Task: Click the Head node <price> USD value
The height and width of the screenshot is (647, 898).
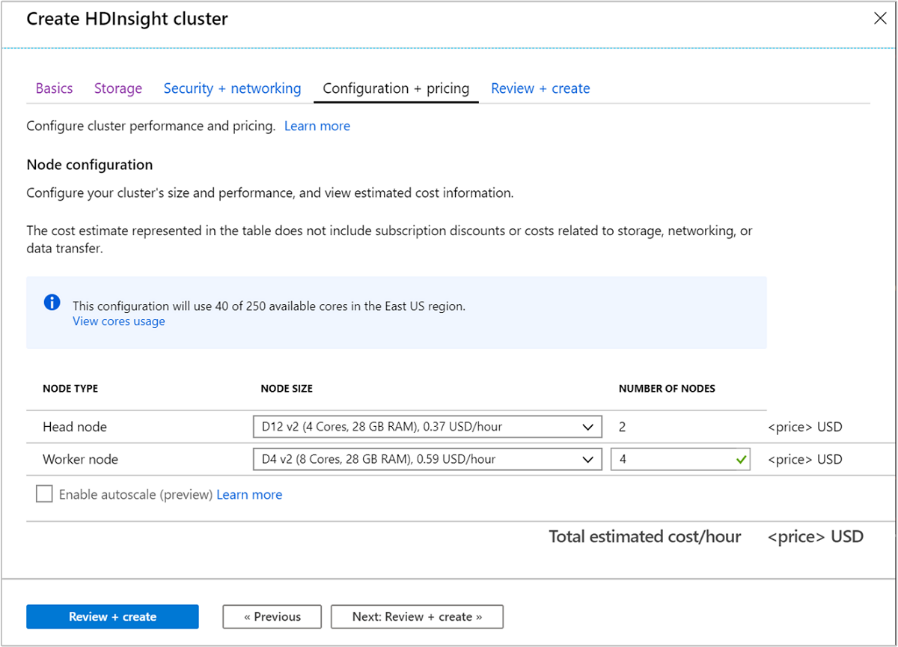Action: pos(805,427)
